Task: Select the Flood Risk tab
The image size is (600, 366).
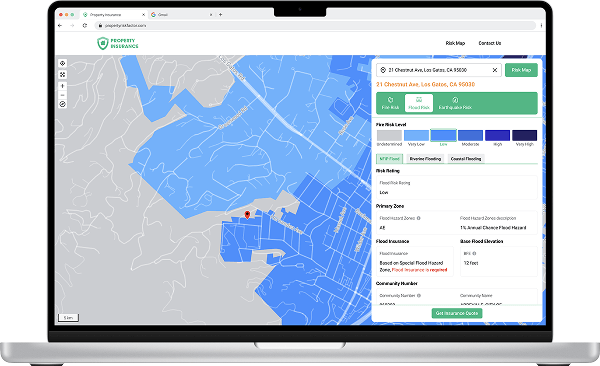Action: (419, 103)
